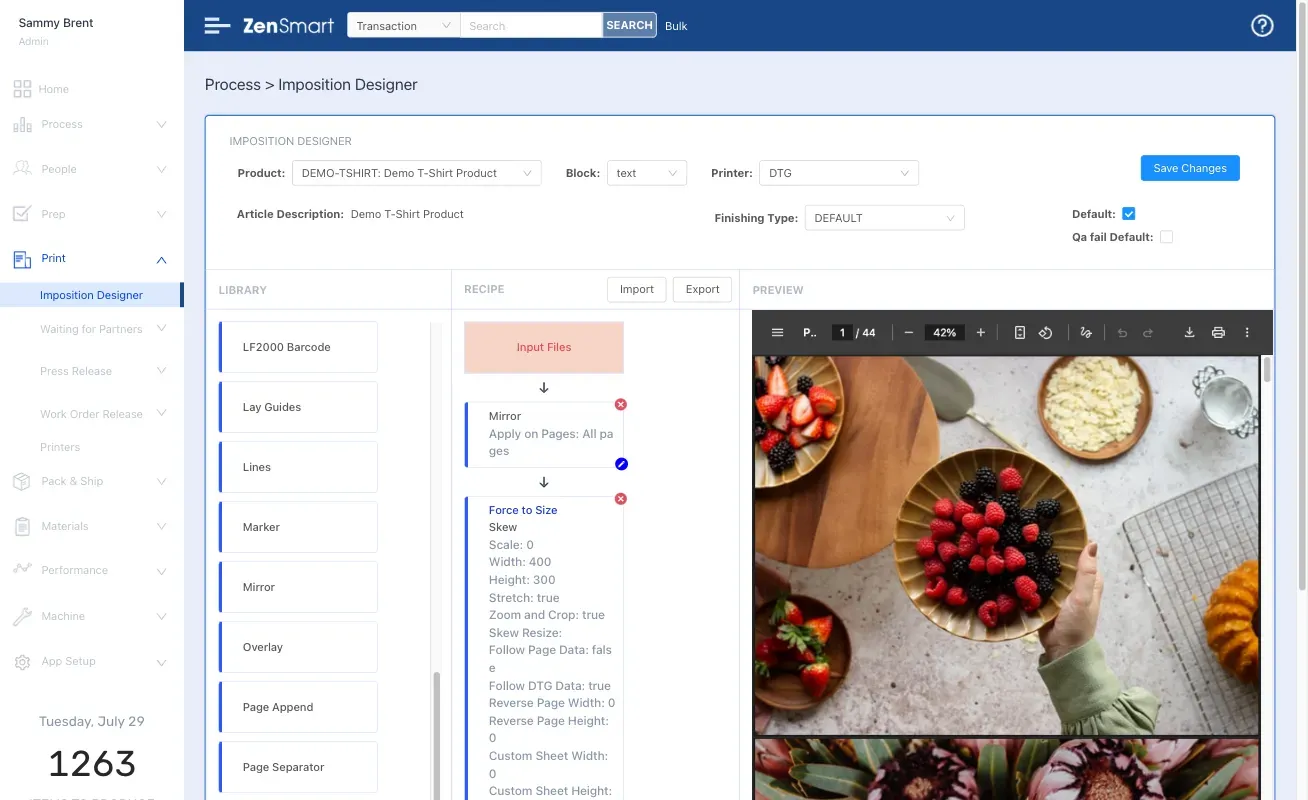Image resolution: width=1308 pixels, height=800 pixels.
Task: Click the Library panel scrollbar thumb
Action: pyautogui.click(x=436, y=735)
